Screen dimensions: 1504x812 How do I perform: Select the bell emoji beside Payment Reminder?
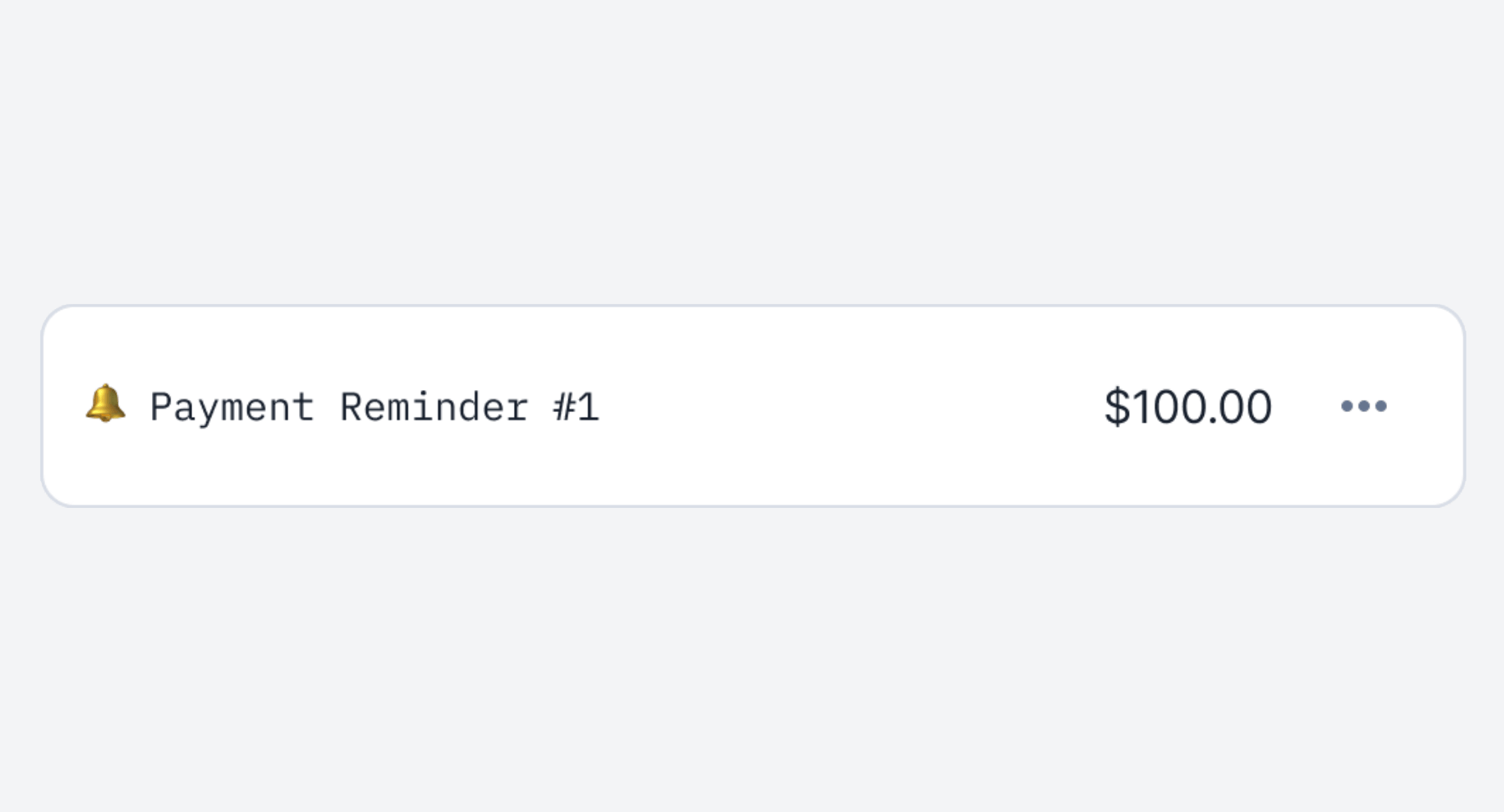[x=105, y=404]
